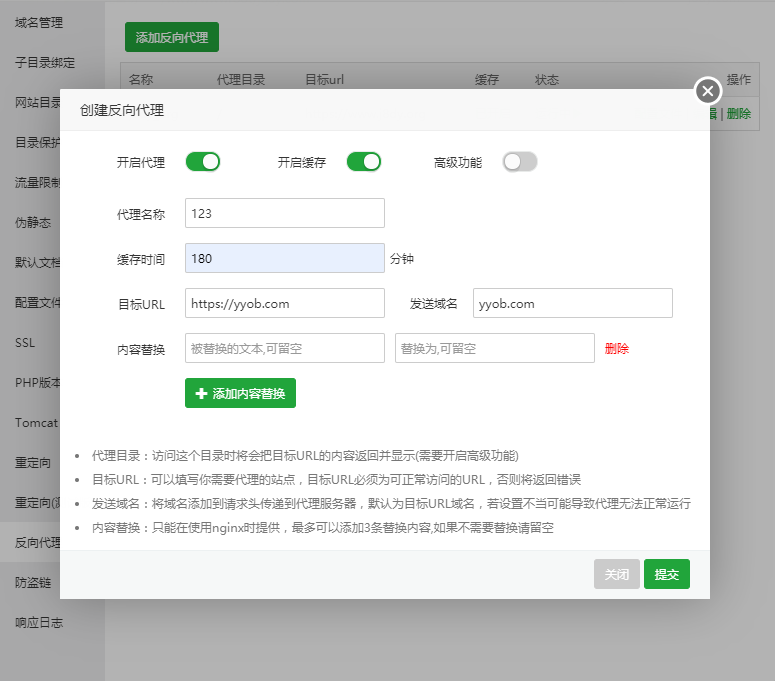Click the 创建反向代理 dialog title
This screenshot has height=681, width=775.
(122, 110)
